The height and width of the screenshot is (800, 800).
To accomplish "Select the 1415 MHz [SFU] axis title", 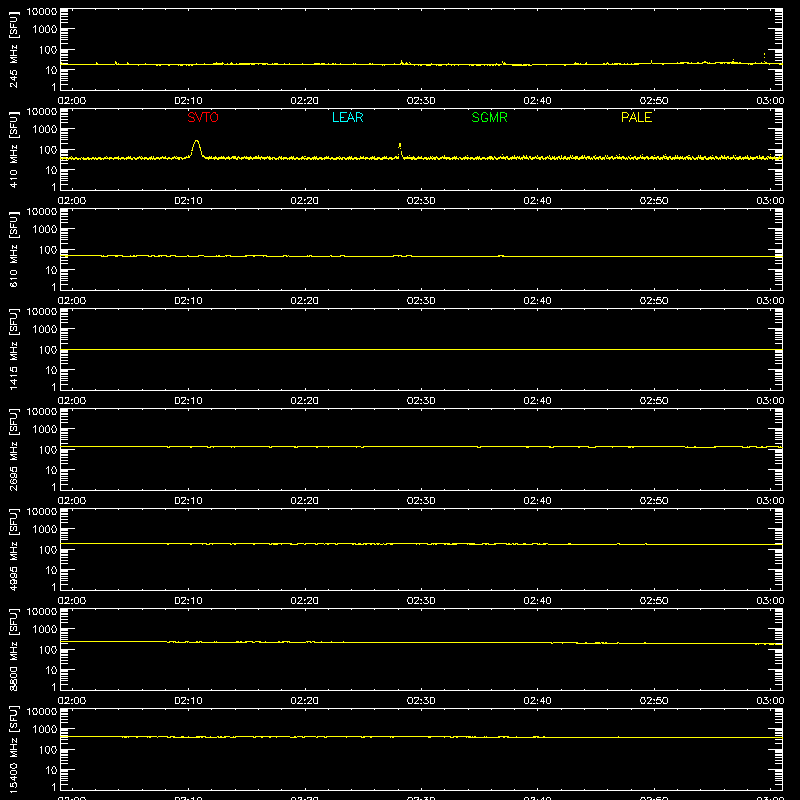I will point(14,349).
